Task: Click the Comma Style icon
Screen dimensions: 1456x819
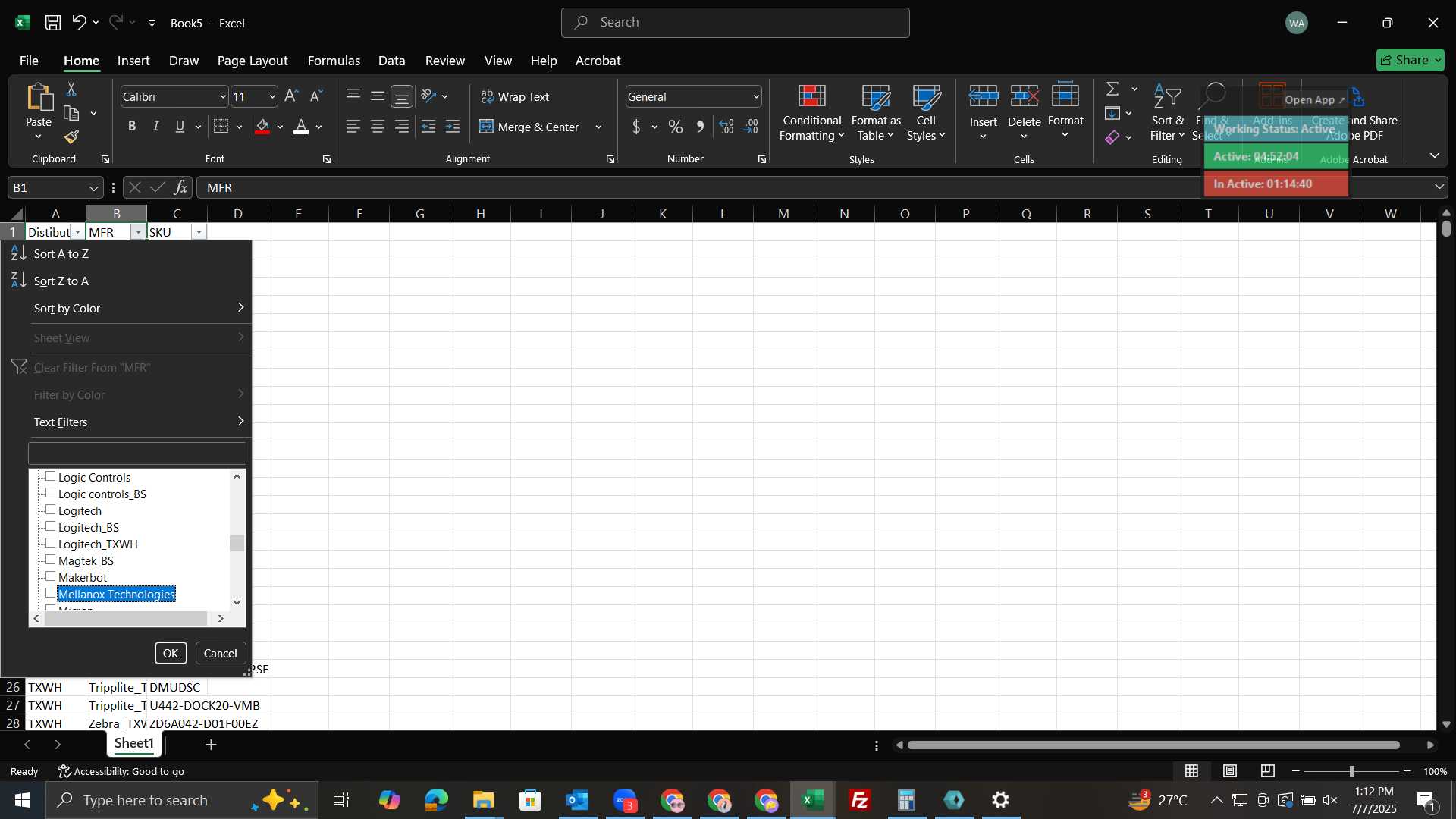Action: tap(700, 127)
